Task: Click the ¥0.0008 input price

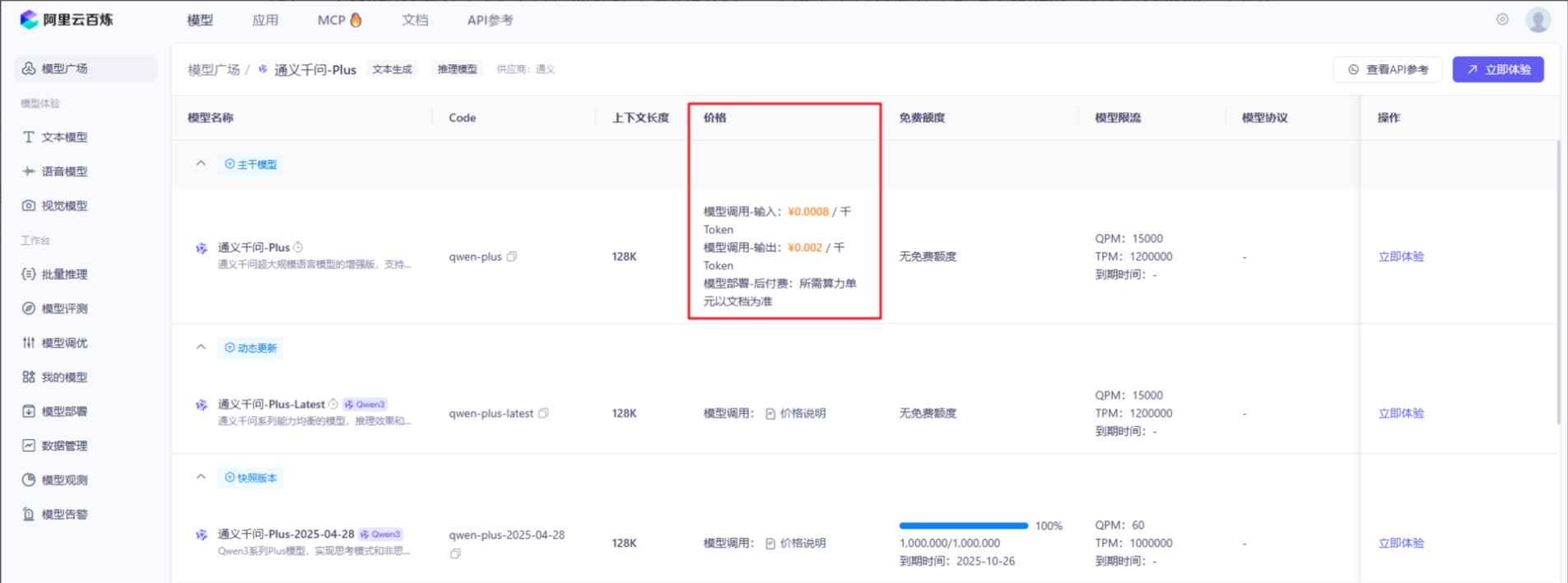Action: [808, 212]
